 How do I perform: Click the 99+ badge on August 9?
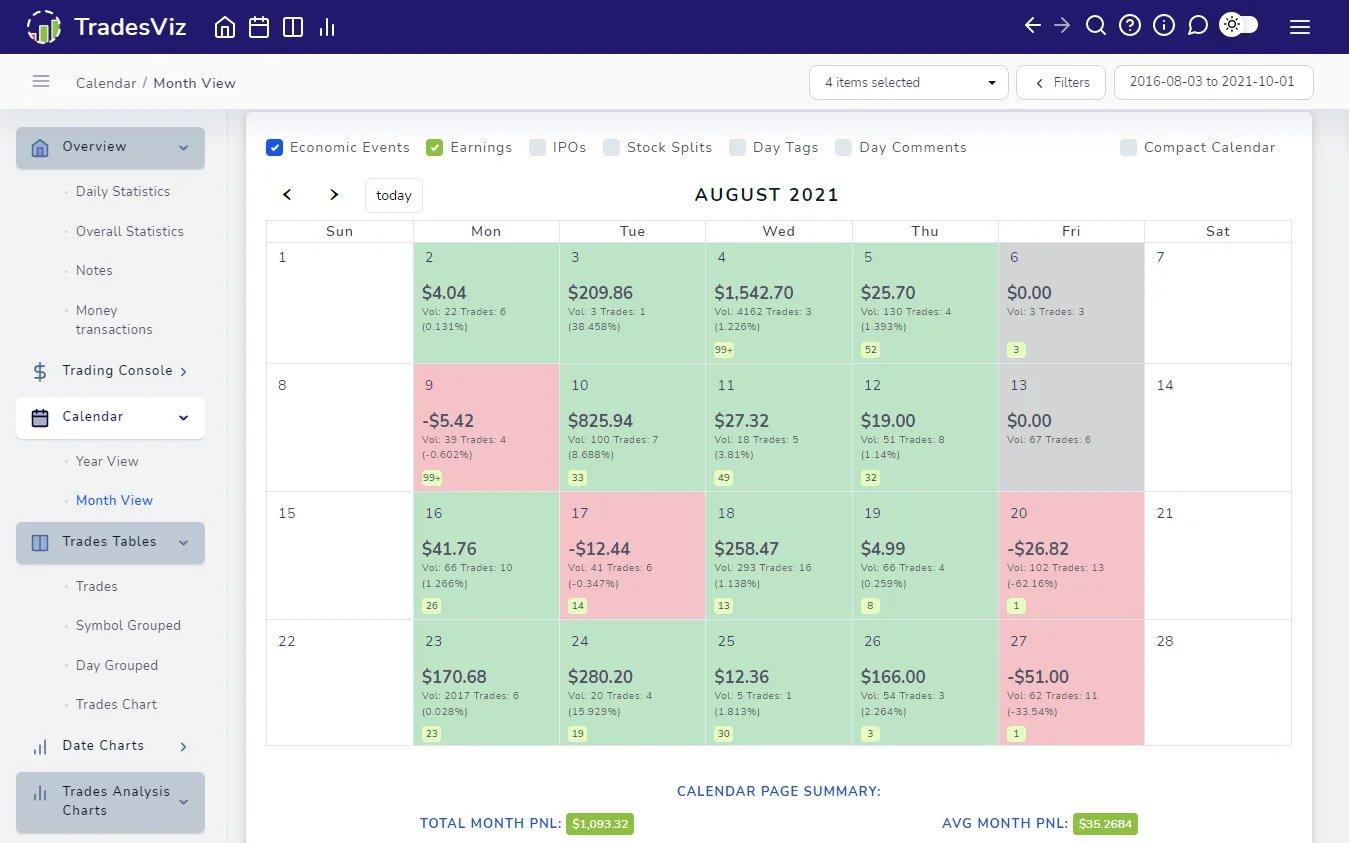[432, 478]
